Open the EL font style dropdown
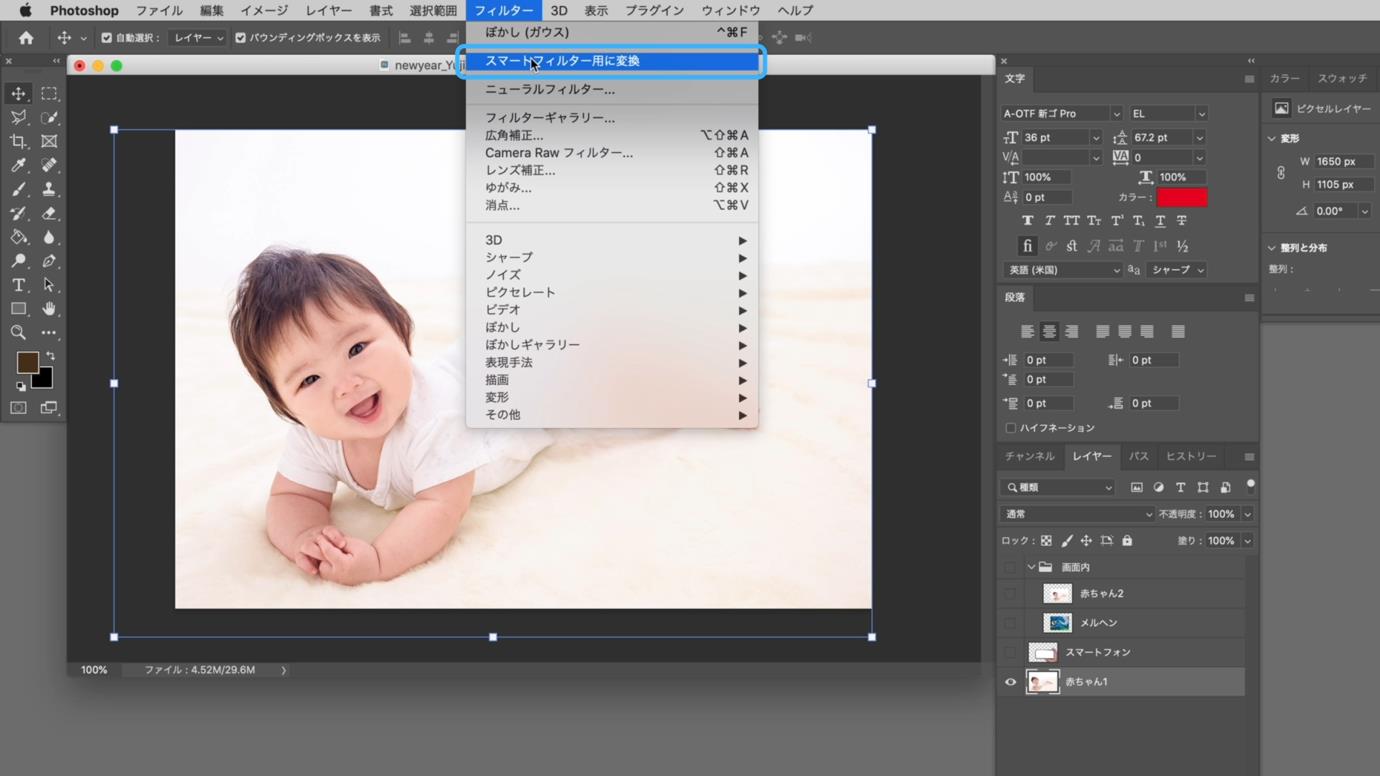 [1168, 114]
